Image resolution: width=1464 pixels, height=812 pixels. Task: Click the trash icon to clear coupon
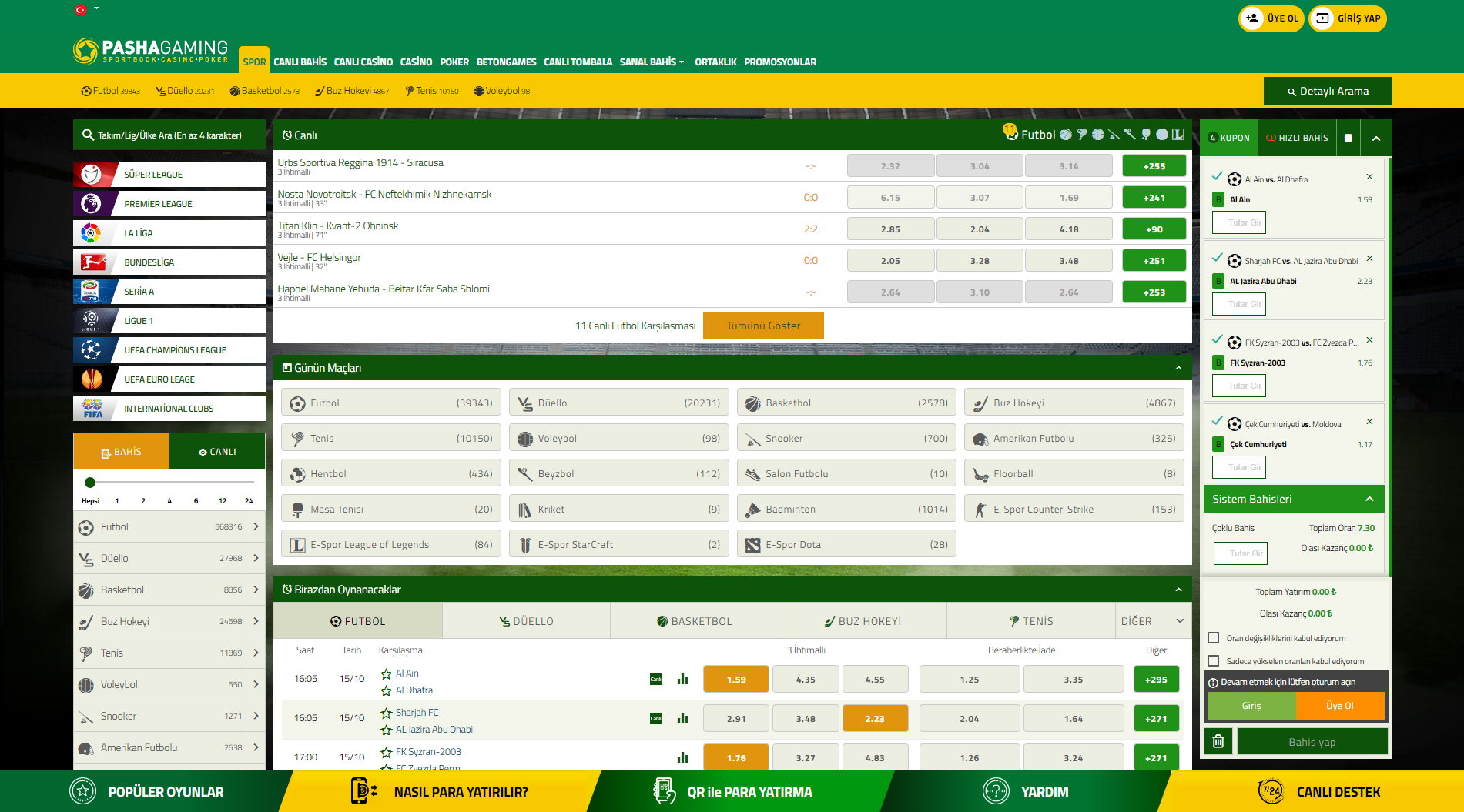pos(1218,741)
